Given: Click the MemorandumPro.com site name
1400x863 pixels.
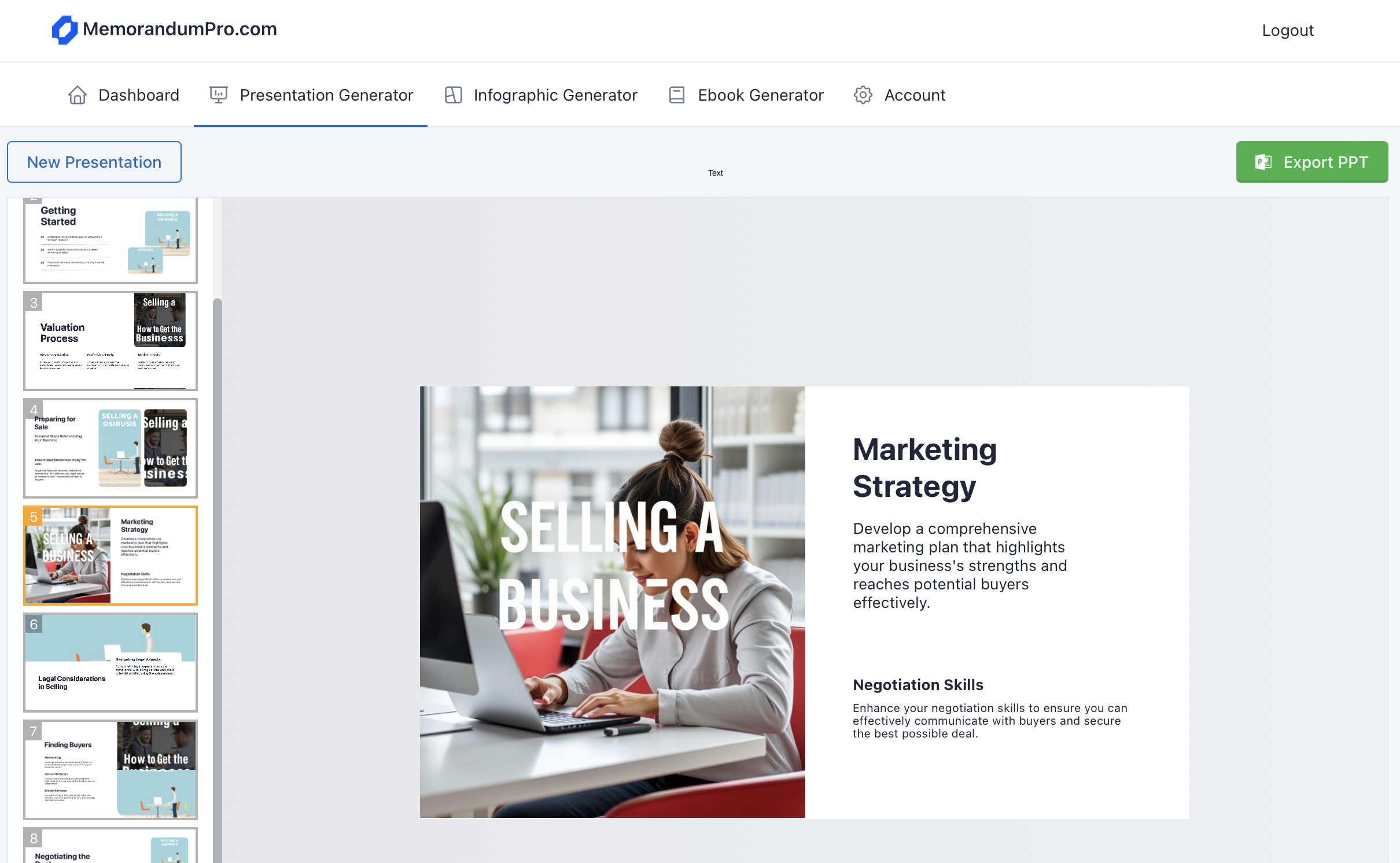Looking at the screenshot, I should click(x=180, y=29).
